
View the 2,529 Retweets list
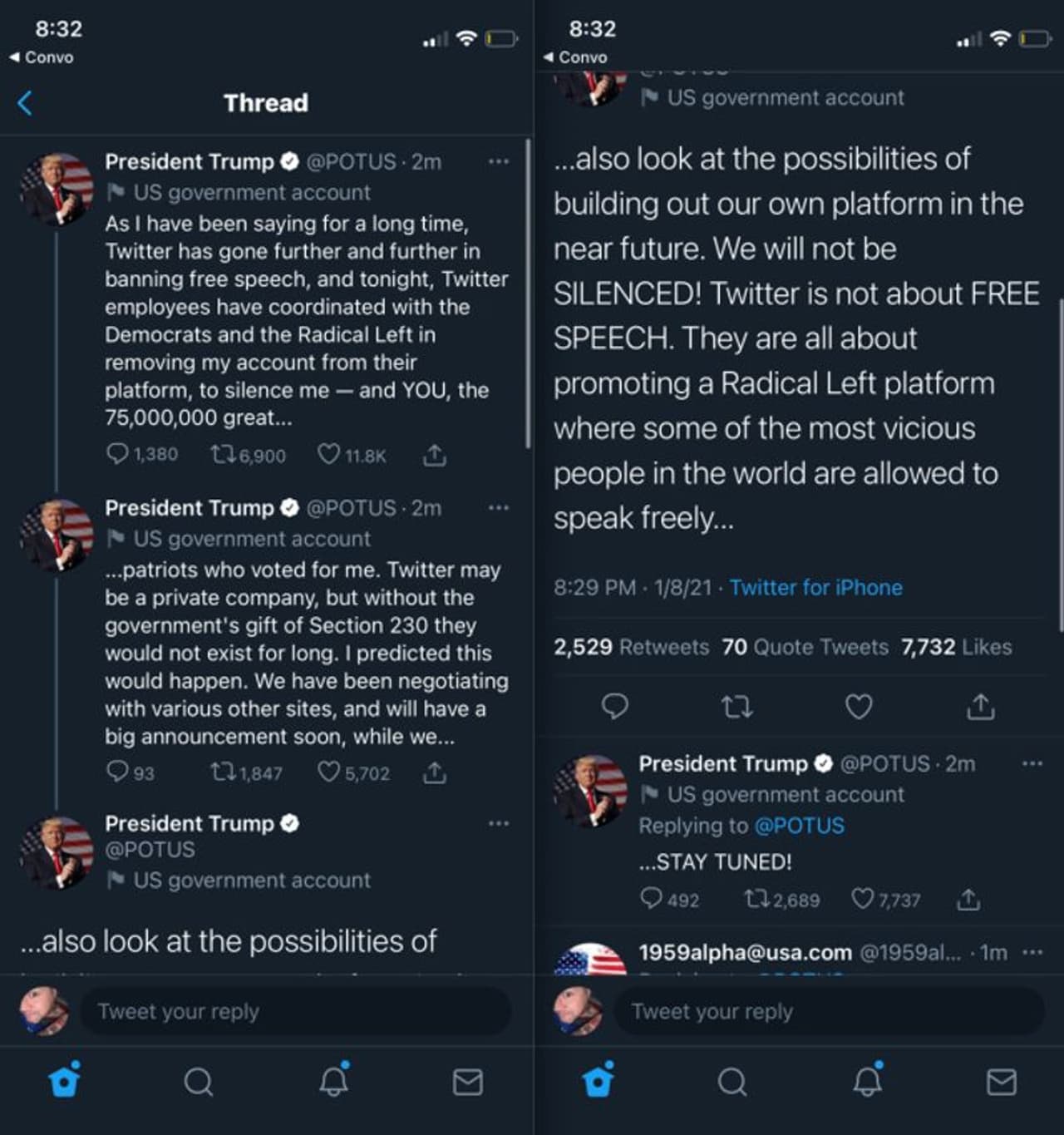tap(631, 647)
